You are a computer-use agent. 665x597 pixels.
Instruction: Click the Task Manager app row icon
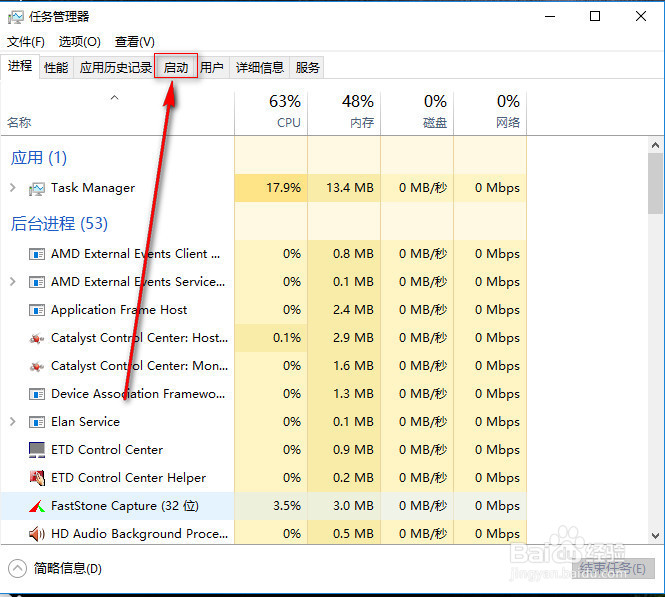[x=37, y=189]
